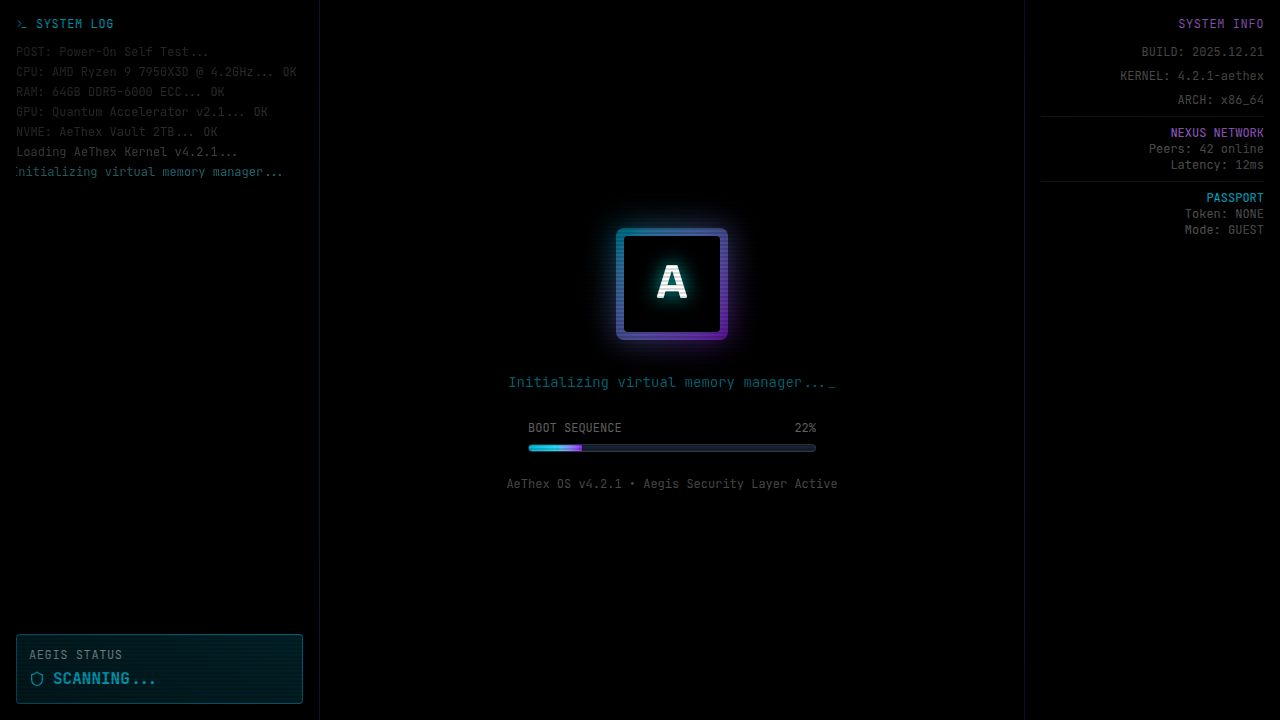Viewport: 1280px width, 720px height.
Task: Click the boot sequence progress bar
Action: click(x=671, y=448)
